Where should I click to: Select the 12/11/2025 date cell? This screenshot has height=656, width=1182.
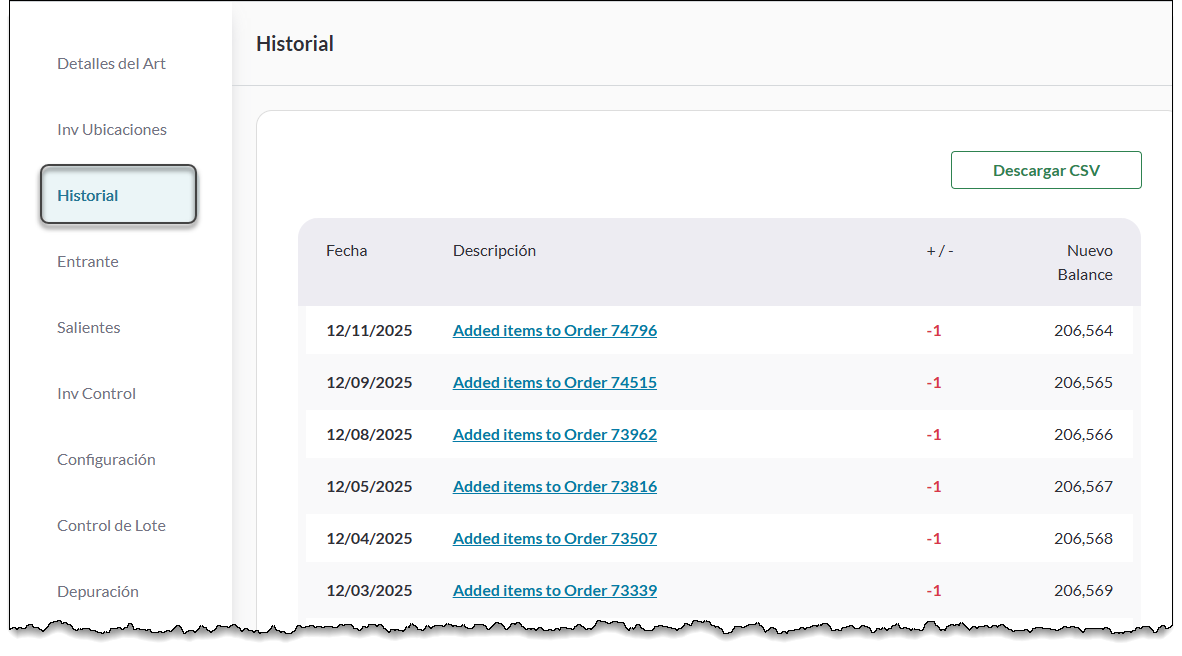[369, 331]
